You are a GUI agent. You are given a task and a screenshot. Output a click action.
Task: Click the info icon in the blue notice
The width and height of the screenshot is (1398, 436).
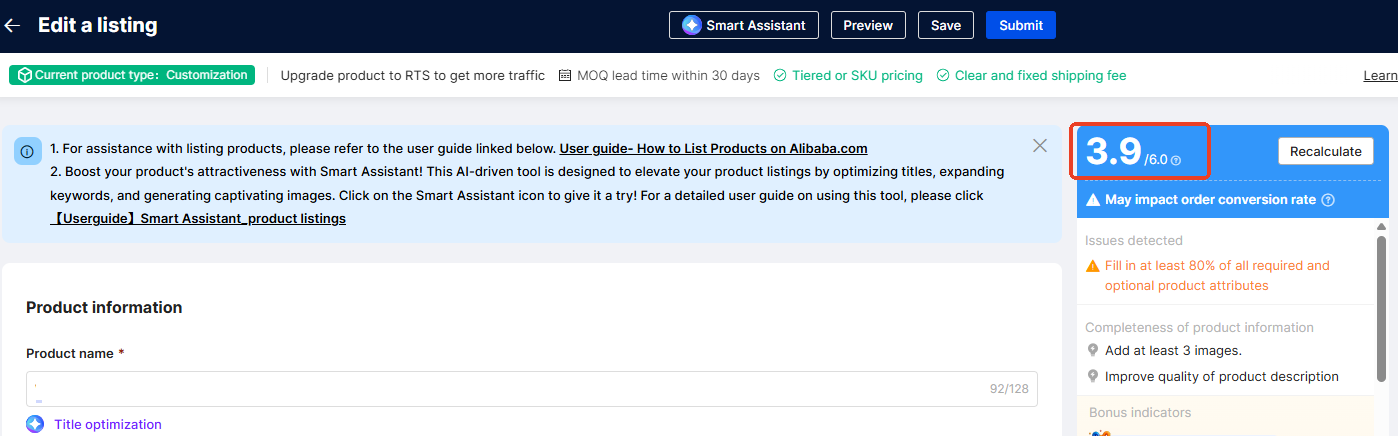27,151
